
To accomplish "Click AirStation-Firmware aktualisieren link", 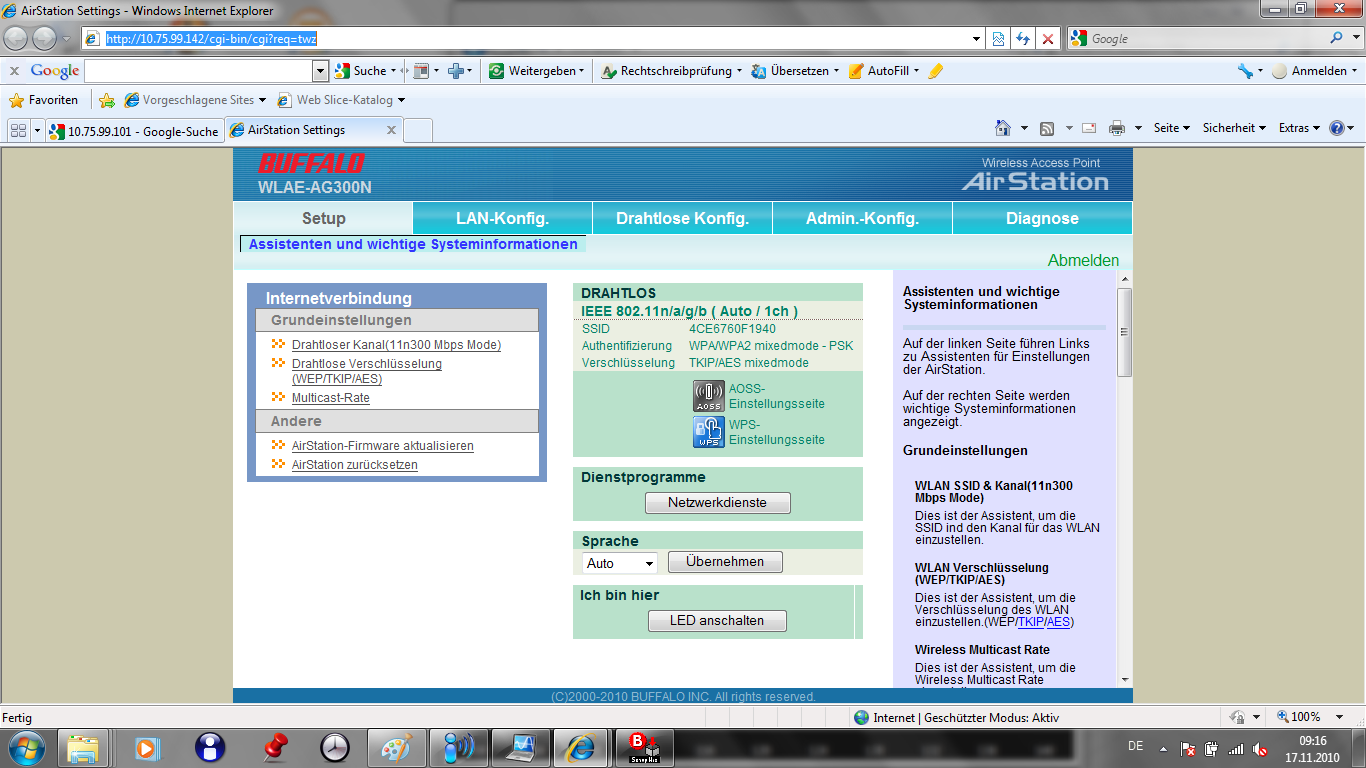I will point(382,446).
